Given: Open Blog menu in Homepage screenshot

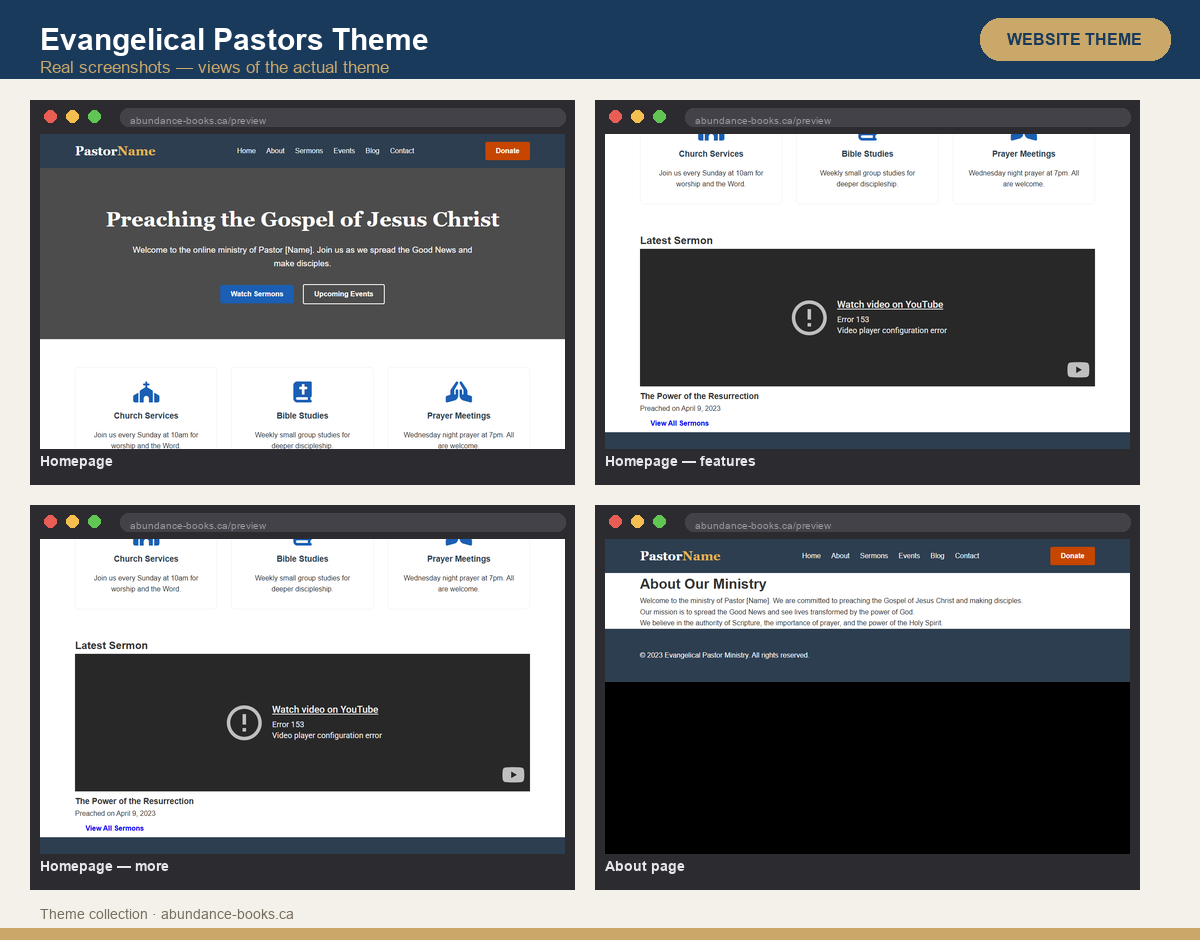Looking at the screenshot, I should click(x=372, y=151).
